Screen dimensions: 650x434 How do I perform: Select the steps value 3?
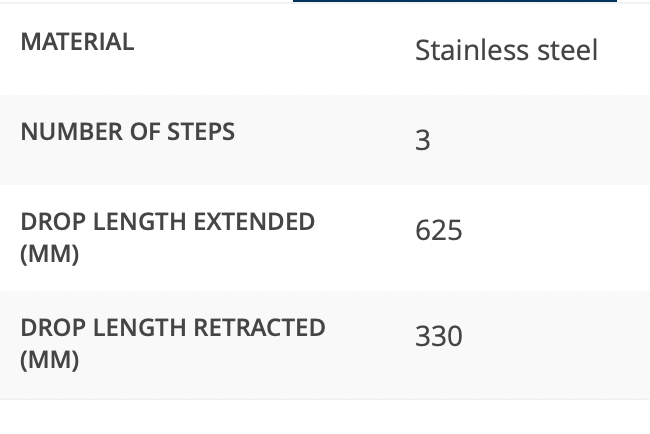pos(423,140)
